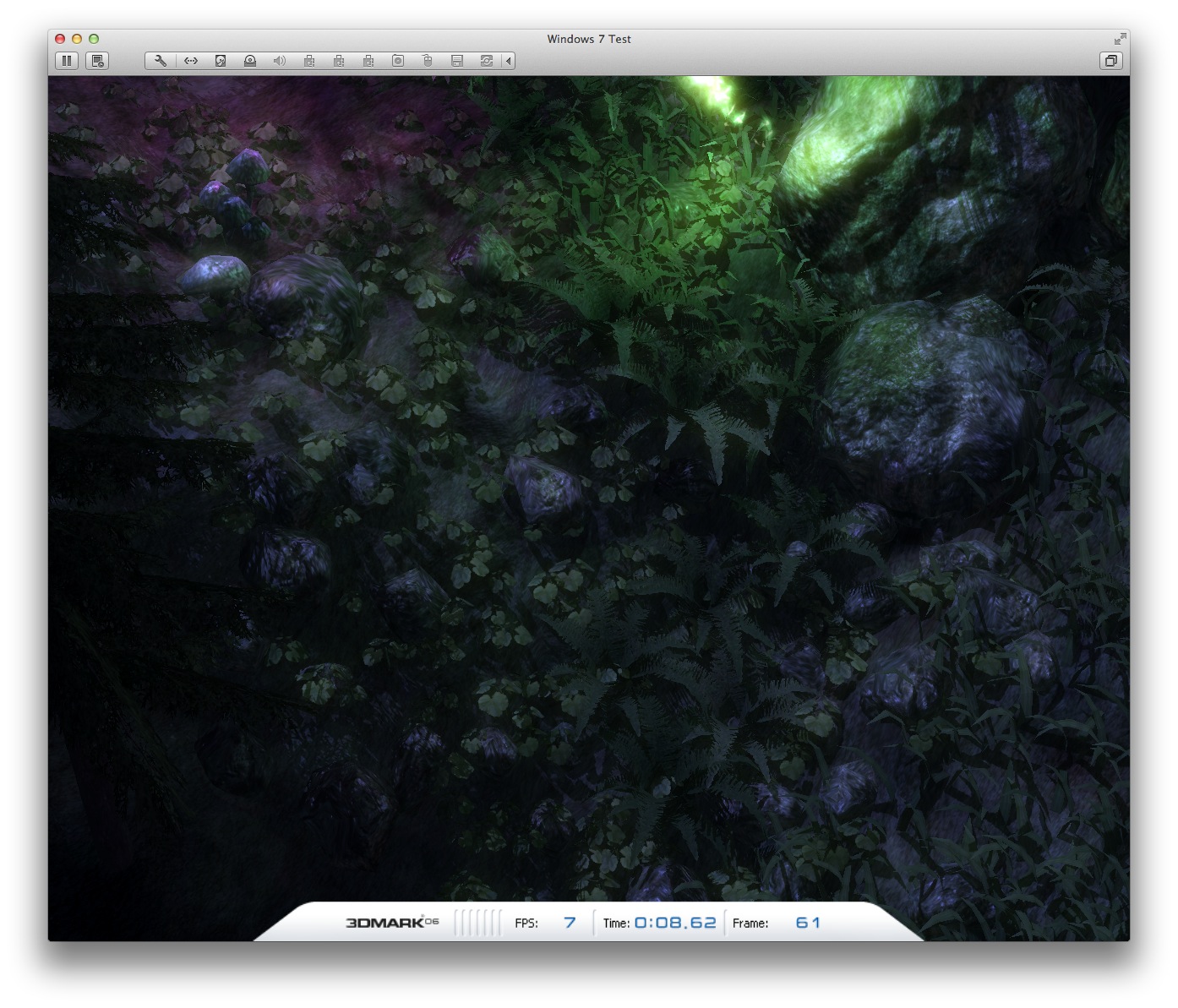Click the FPS value "7"
The height and width of the screenshot is (1008, 1178).
click(x=570, y=923)
